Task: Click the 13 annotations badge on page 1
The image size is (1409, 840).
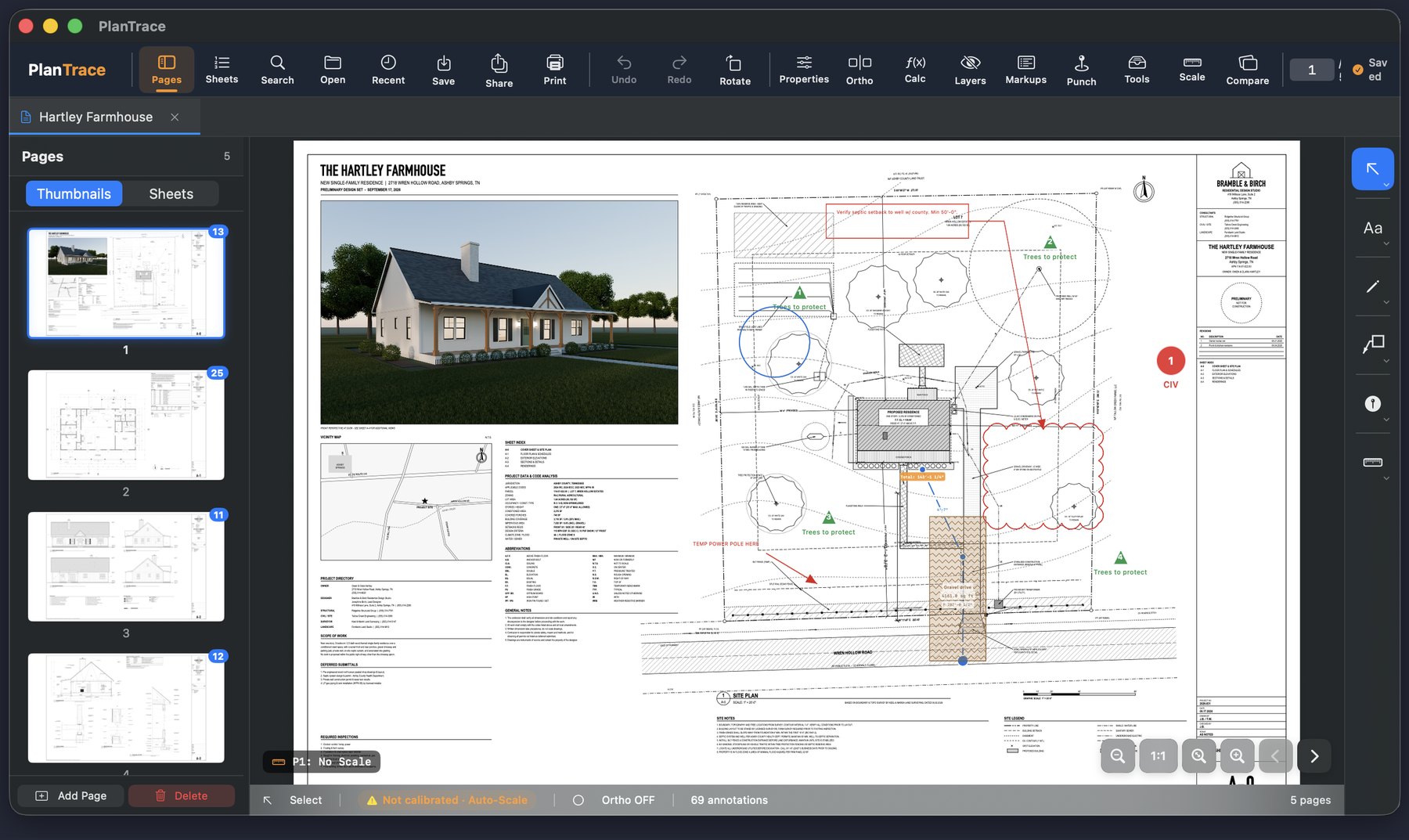Action: (x=218, y=232)
